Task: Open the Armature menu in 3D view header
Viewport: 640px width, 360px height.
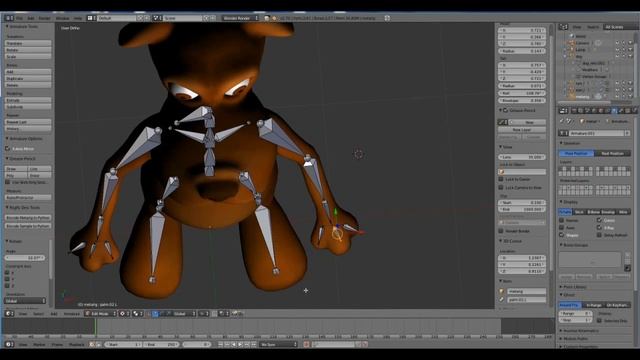Action: click(x=71, y=314)
